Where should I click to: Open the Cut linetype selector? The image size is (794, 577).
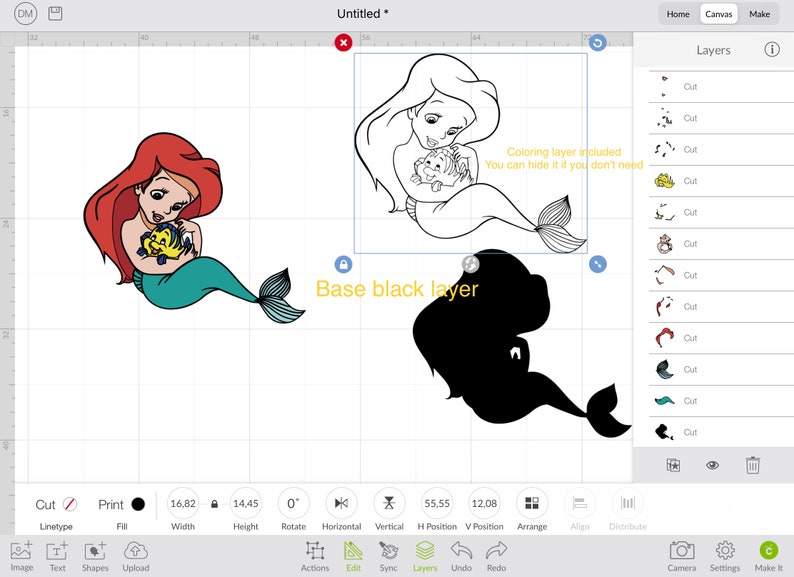(56, 505)
